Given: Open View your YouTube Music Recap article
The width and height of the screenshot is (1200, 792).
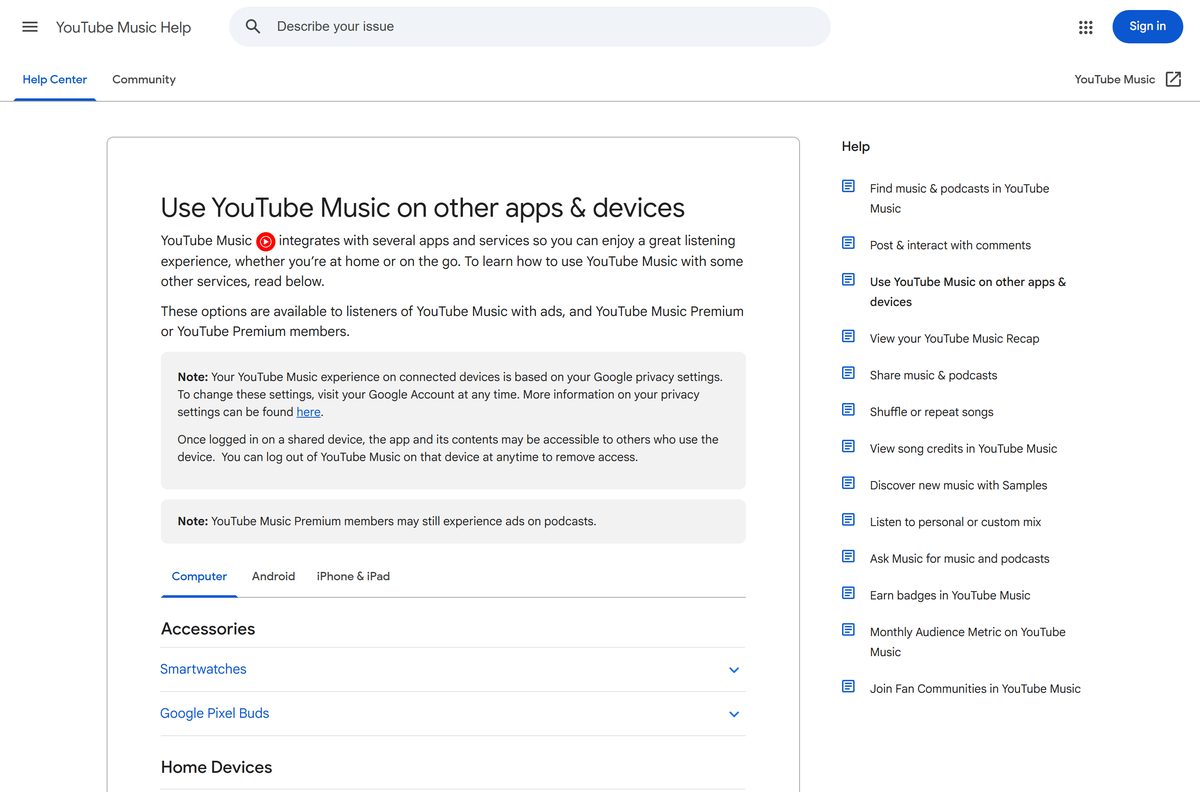Looking at the screenshot, I should (x=954, y=338).
